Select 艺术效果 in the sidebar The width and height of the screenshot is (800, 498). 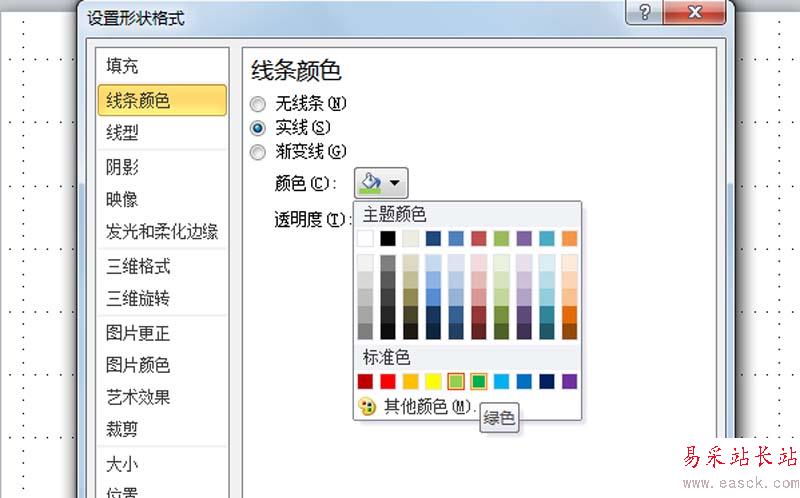click(x=162, y=397)
